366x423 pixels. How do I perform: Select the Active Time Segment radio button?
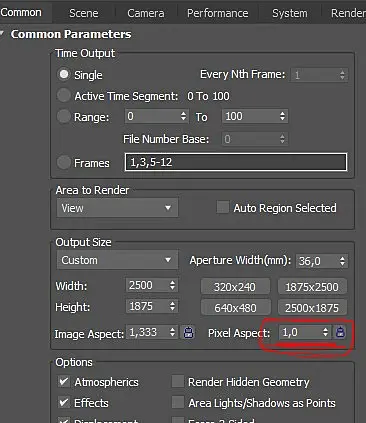point(64,96)
